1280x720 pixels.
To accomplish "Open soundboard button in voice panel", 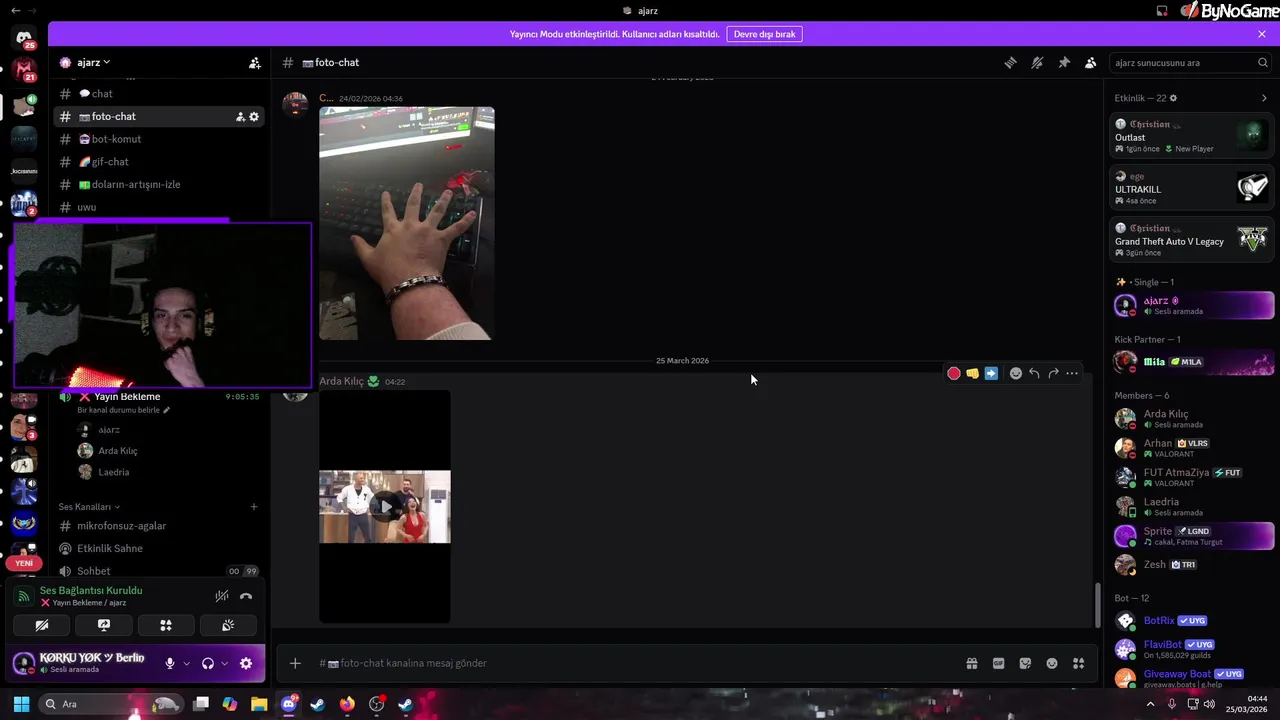I will tap(228, 626).
